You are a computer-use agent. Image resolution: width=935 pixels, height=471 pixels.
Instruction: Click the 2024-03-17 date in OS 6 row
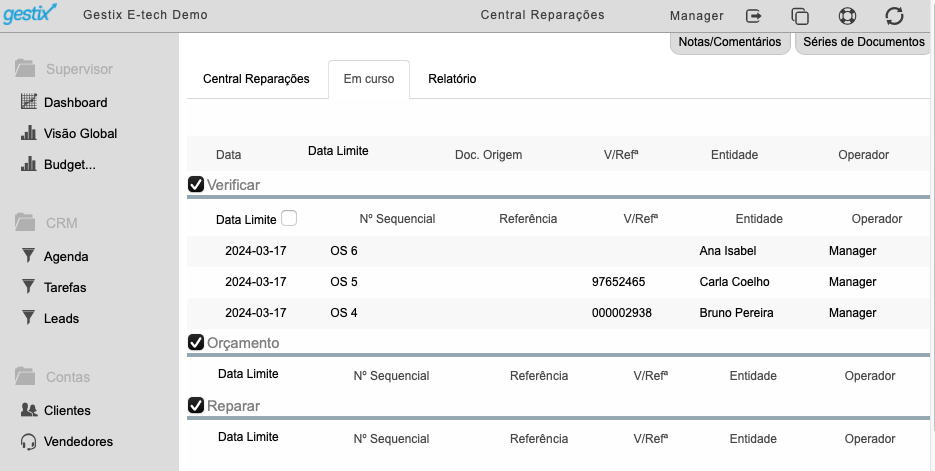point(256,251)
